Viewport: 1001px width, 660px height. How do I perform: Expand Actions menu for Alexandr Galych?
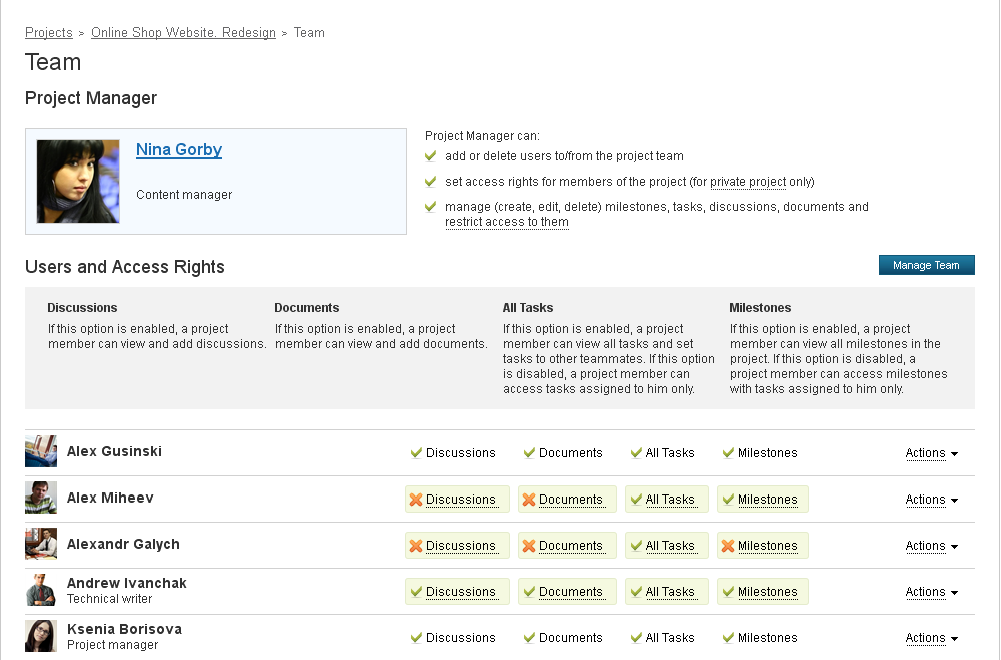click(x=931, y=546)
